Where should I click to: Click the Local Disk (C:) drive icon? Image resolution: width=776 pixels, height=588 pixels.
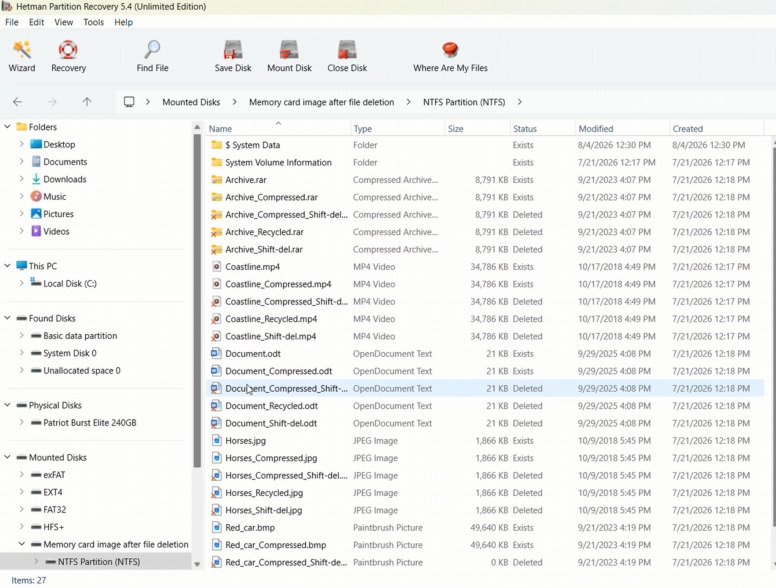[x=36, y=283]
